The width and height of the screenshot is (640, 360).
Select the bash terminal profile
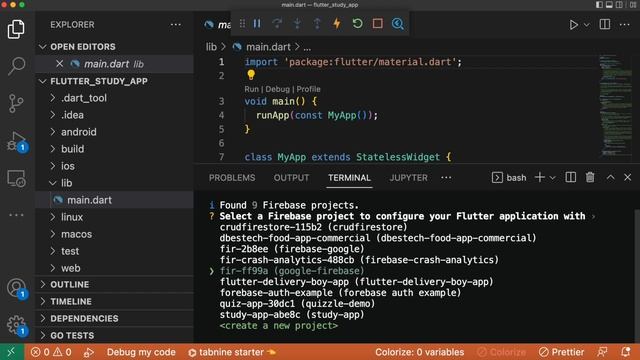click(x=509, y=178)
